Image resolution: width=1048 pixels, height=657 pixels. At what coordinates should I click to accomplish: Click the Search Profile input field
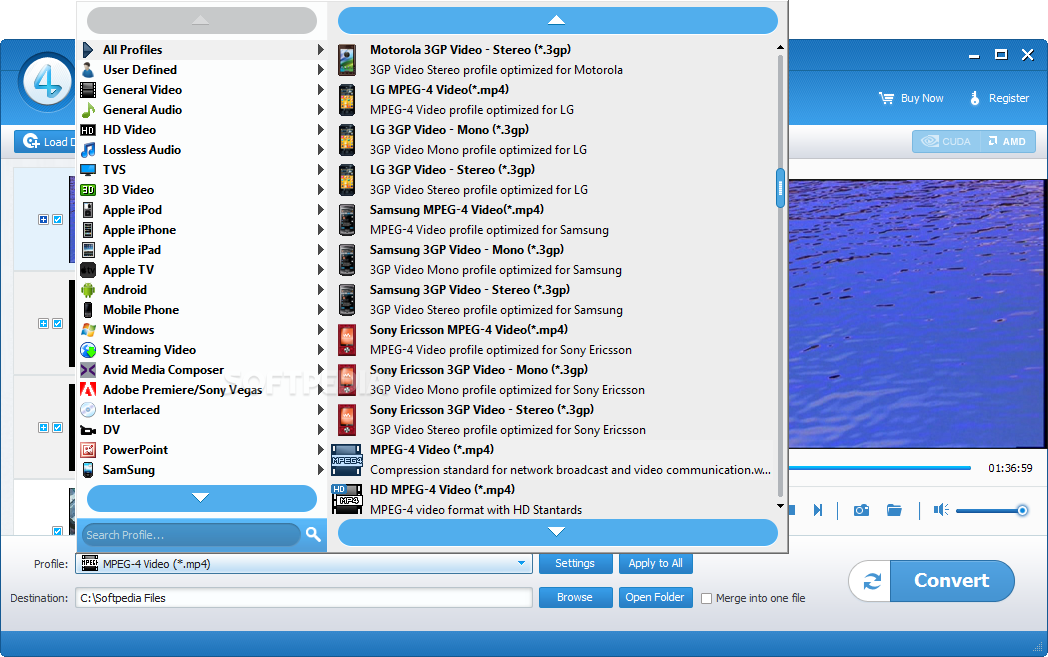pos(191,535)
